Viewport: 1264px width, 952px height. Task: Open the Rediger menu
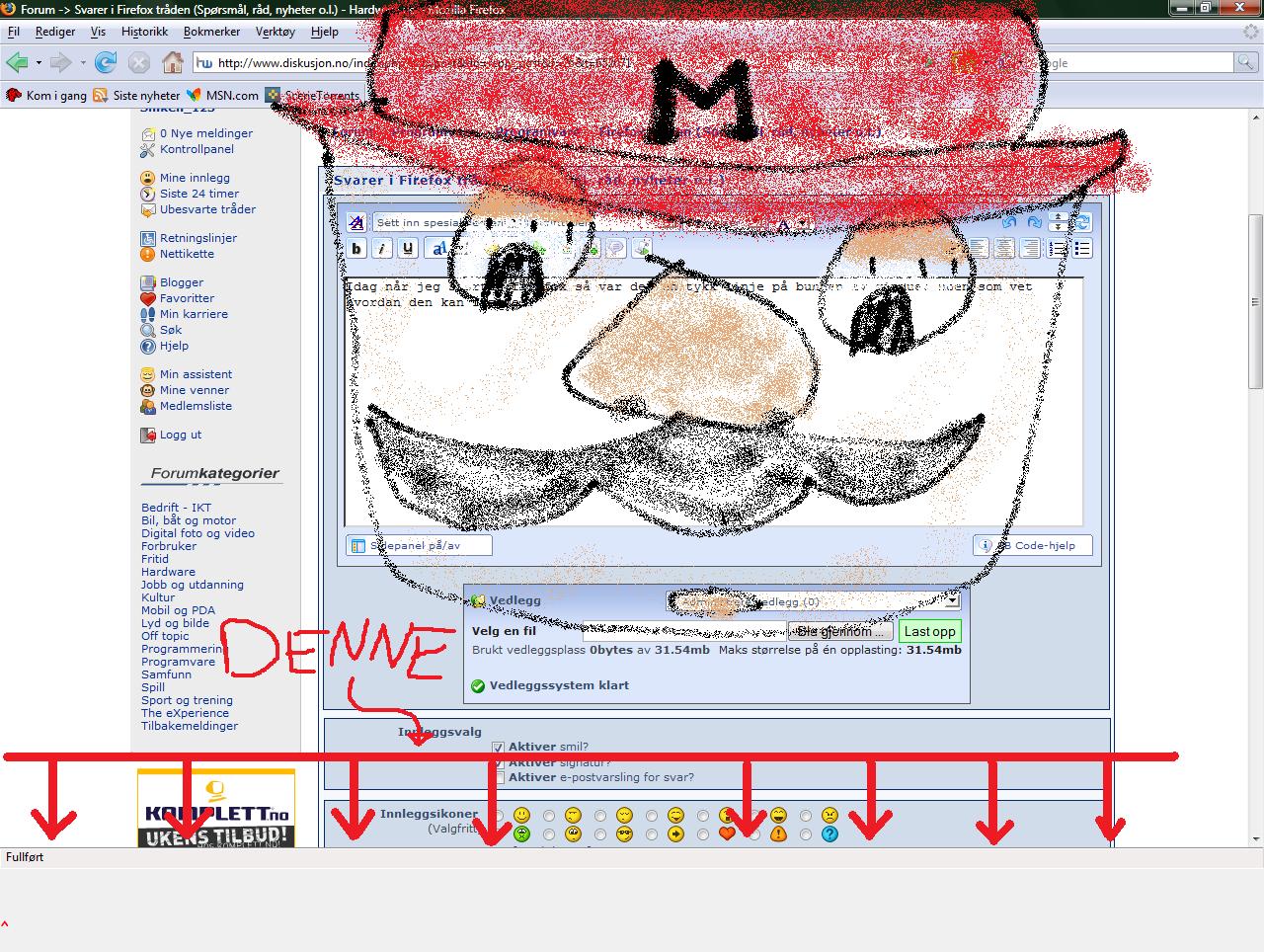coord(55,32)
